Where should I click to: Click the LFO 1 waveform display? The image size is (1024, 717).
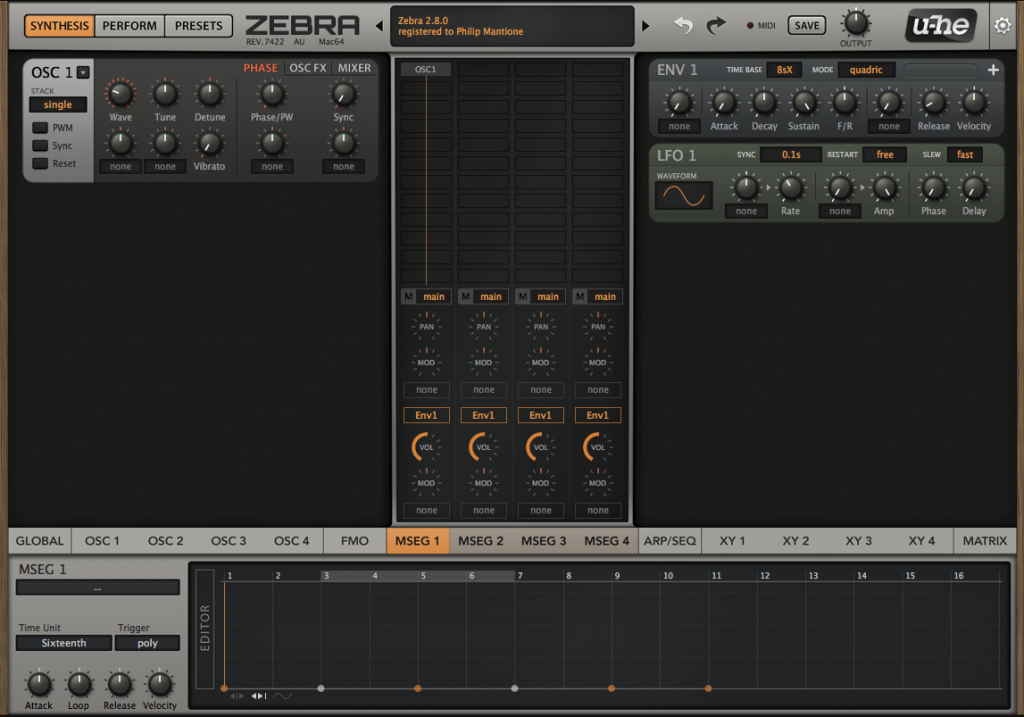pyautogui.click(x=684, y=196)
